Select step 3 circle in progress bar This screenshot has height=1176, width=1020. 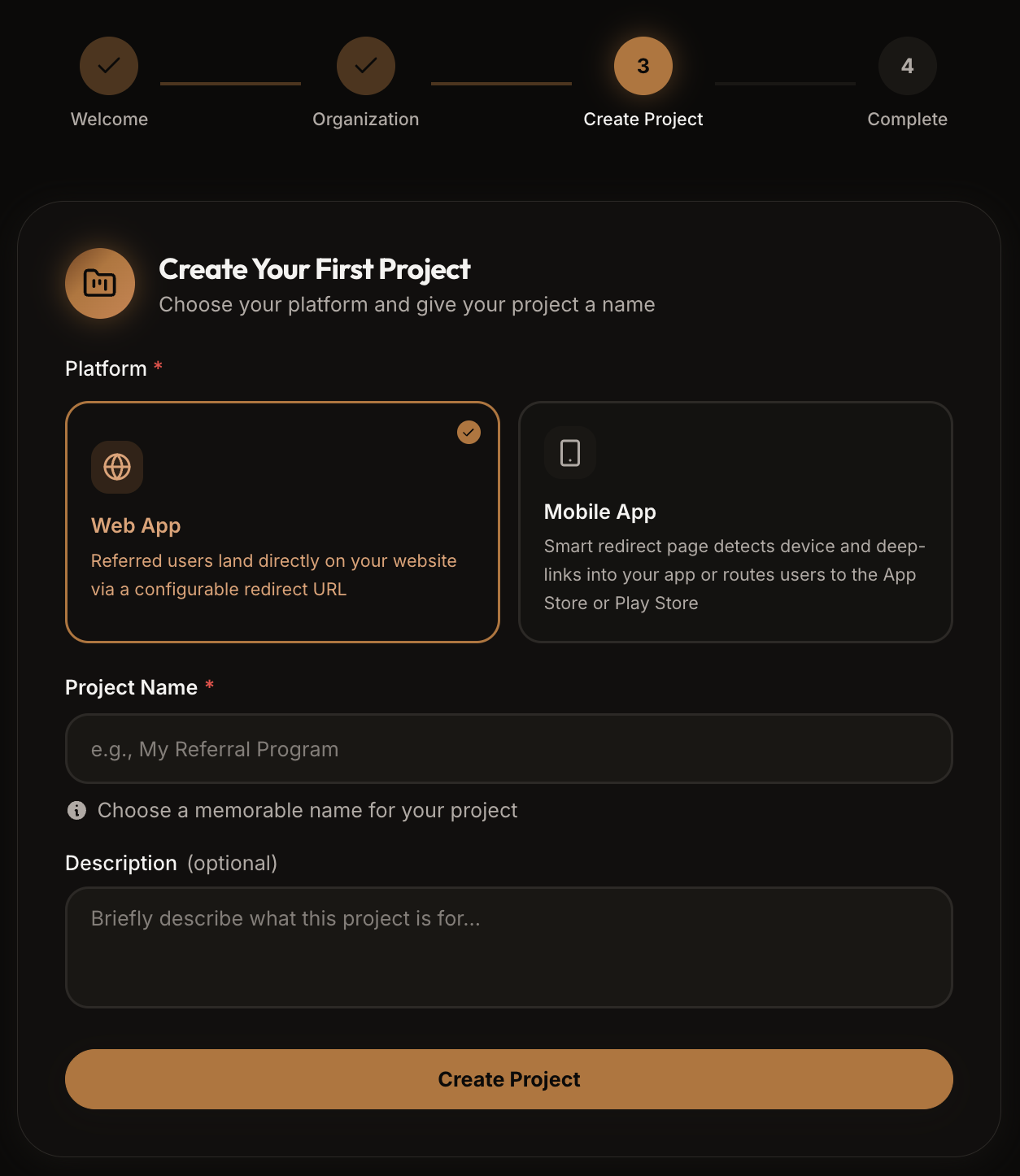coord(643,66)
